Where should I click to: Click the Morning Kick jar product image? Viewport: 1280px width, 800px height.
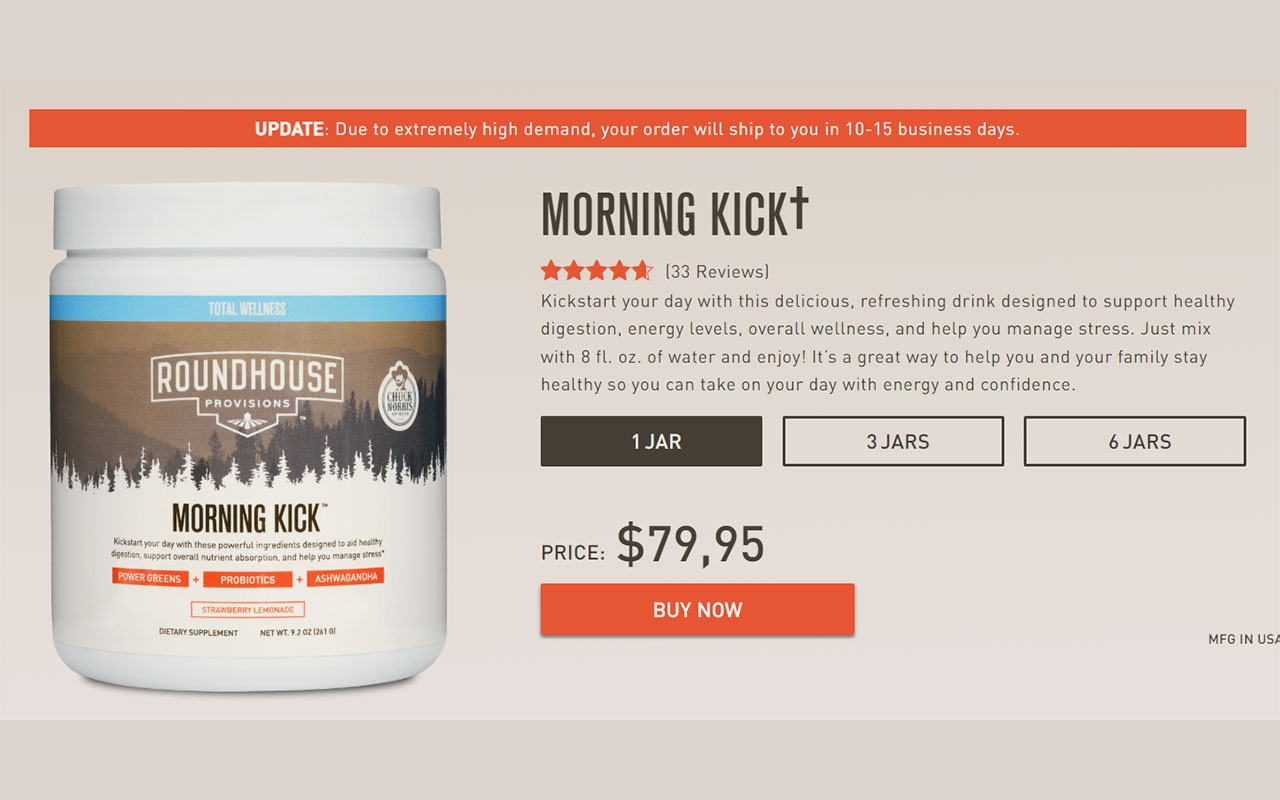point(248,437)
